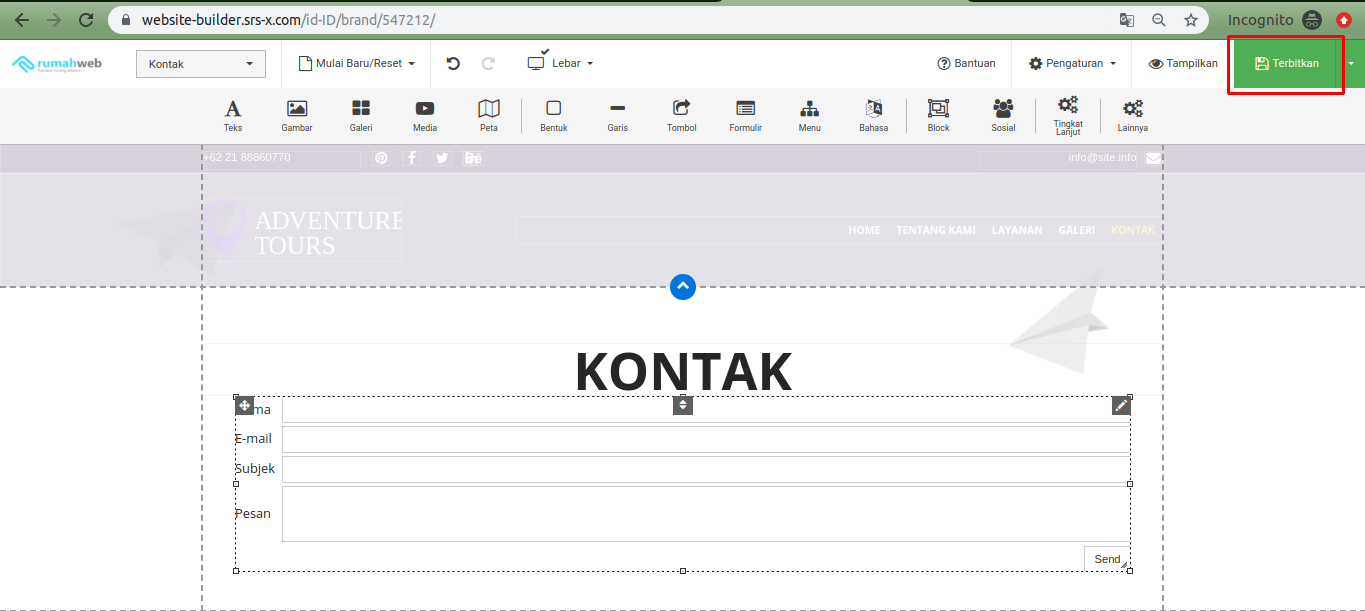Preview site with Tampilkan button
This screenshot has width=1365, height=611.
tap(1183, 63)
